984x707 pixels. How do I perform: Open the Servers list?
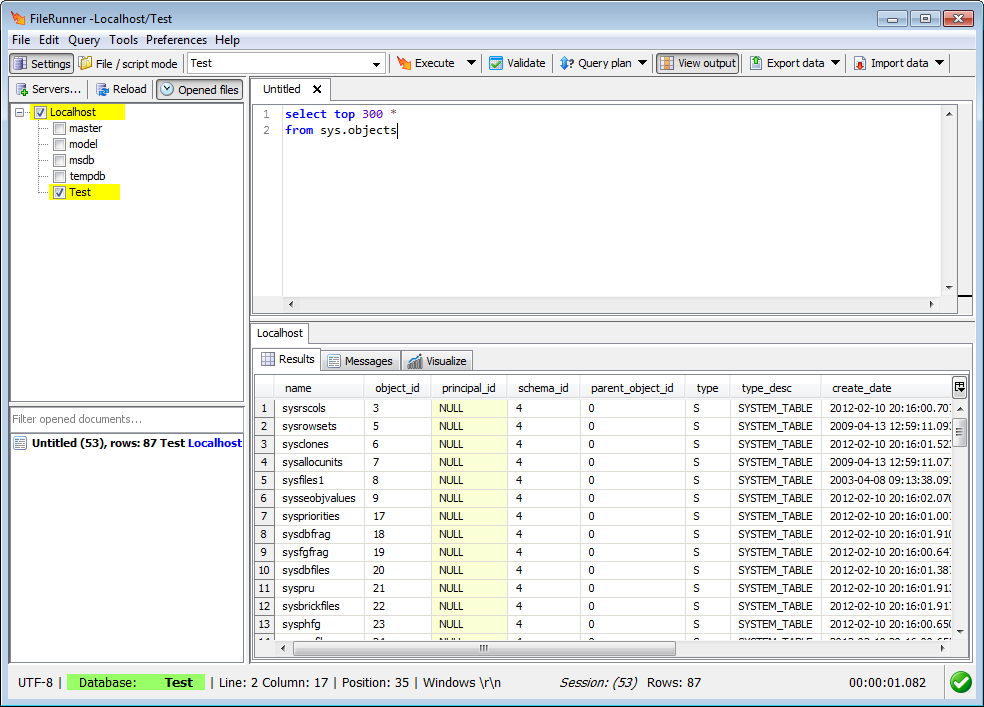(48, 89)
